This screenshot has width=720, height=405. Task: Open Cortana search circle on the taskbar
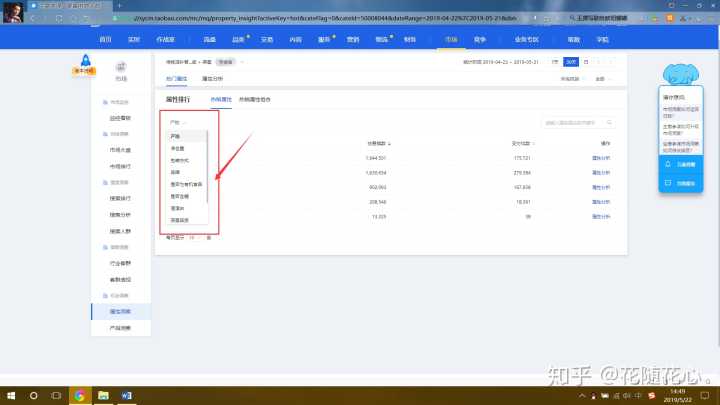point(34,395)
